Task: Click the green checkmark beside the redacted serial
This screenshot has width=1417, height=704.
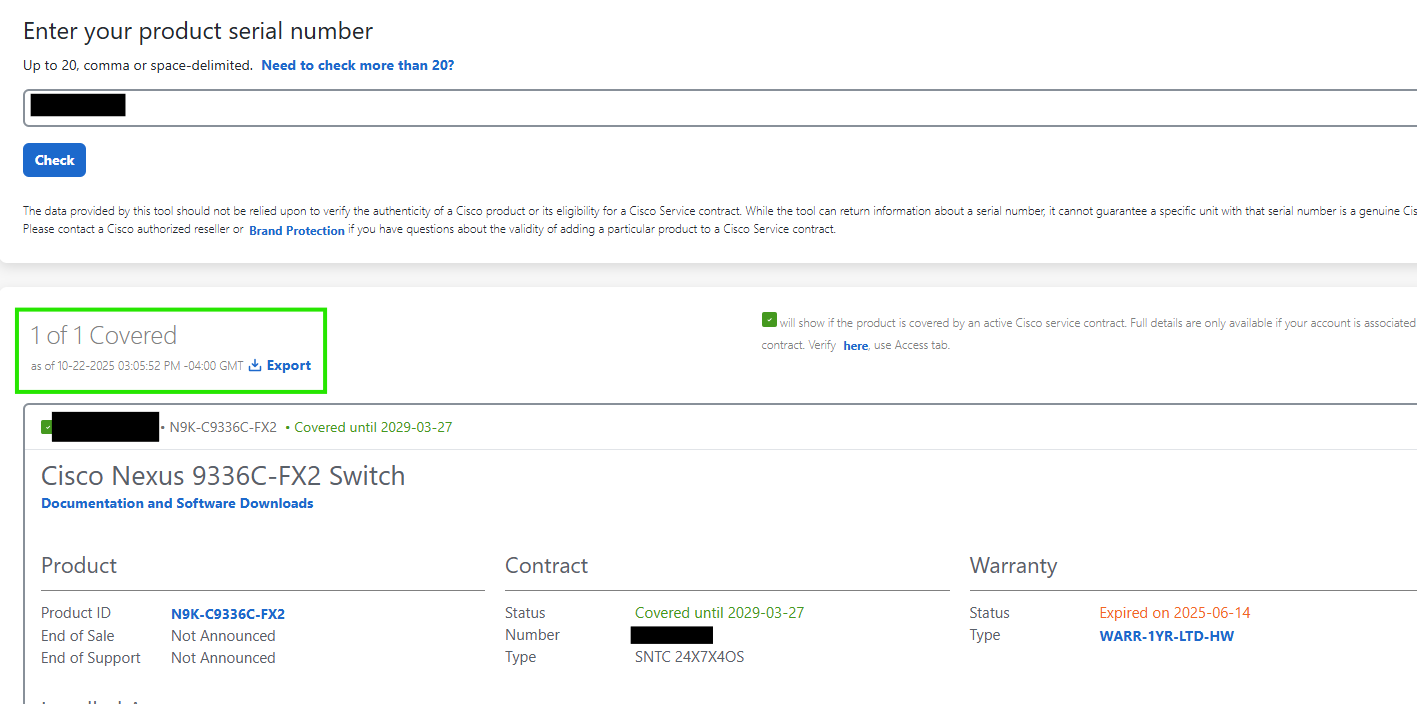Action: [46, 427]
